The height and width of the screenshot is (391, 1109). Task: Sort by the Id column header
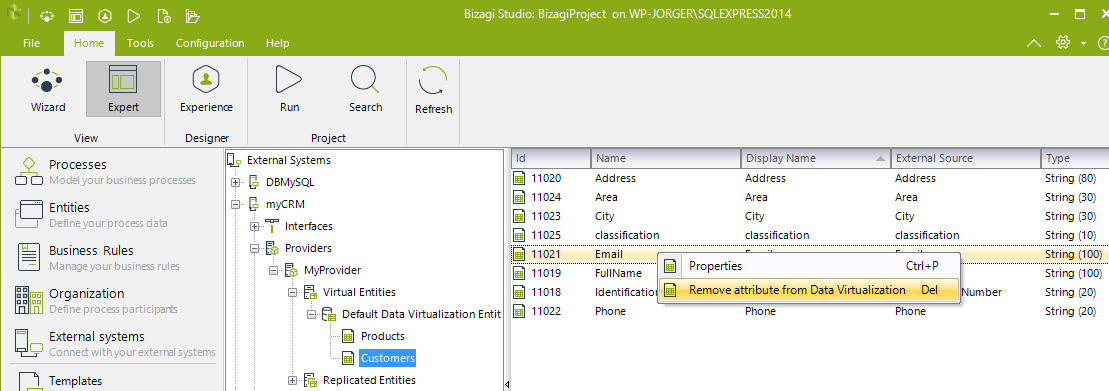point(551,158)
